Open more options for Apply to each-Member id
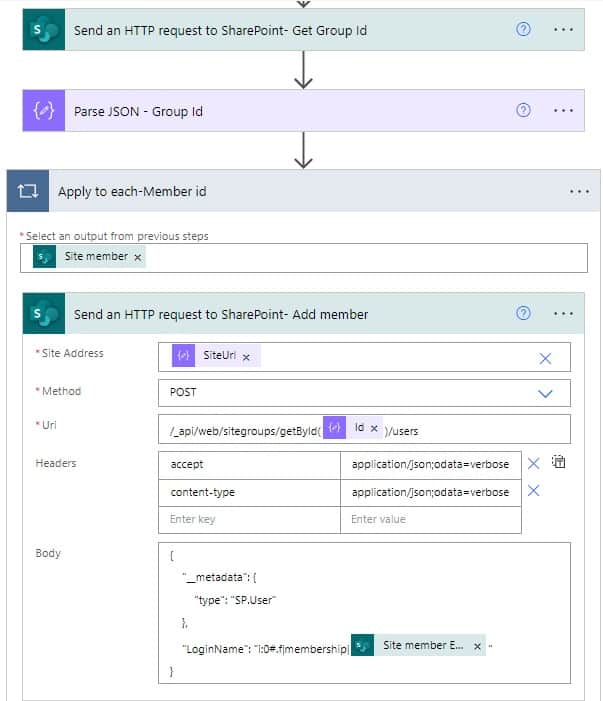 coord(579,191)
